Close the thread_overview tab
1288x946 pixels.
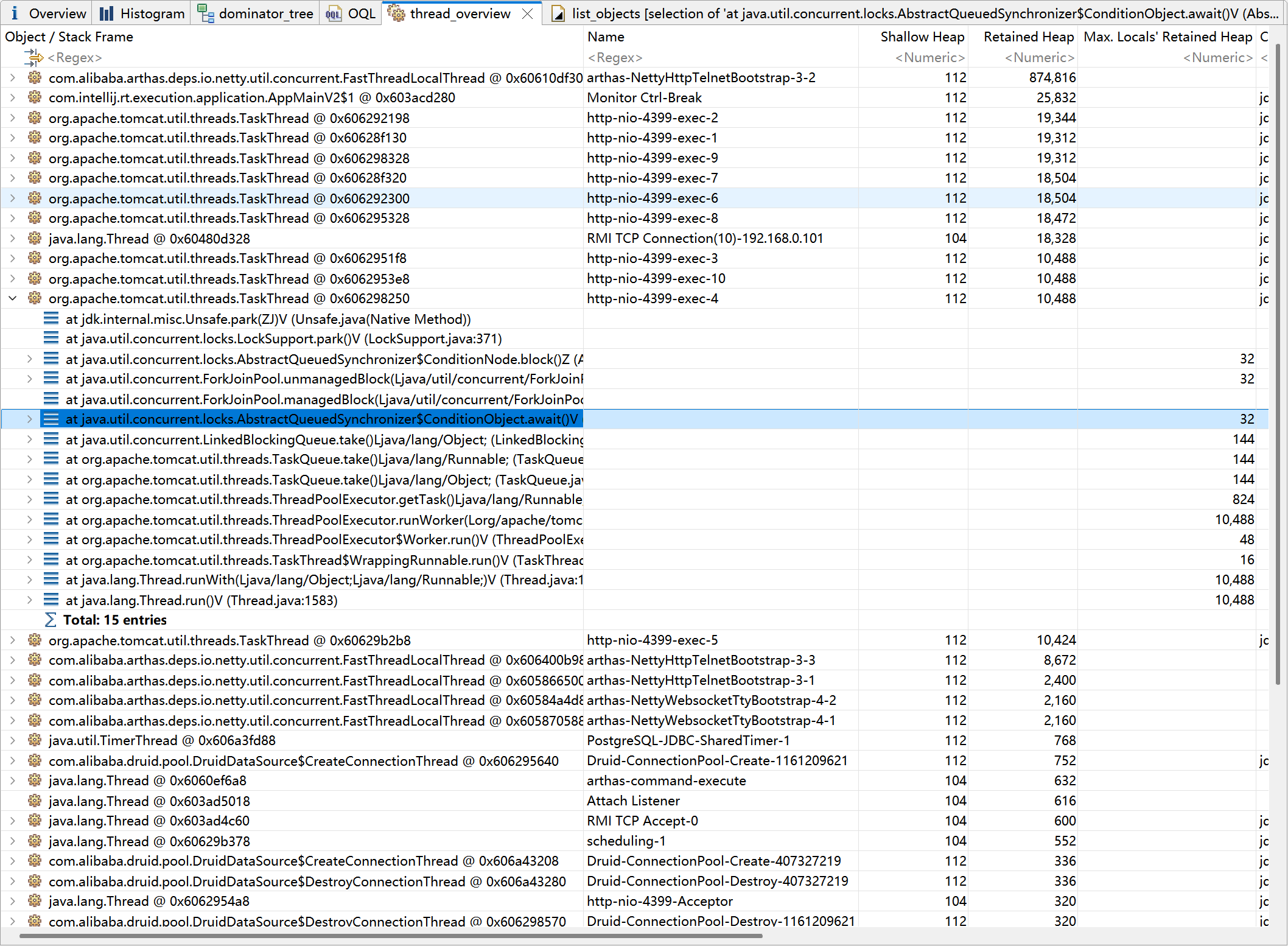528,13
